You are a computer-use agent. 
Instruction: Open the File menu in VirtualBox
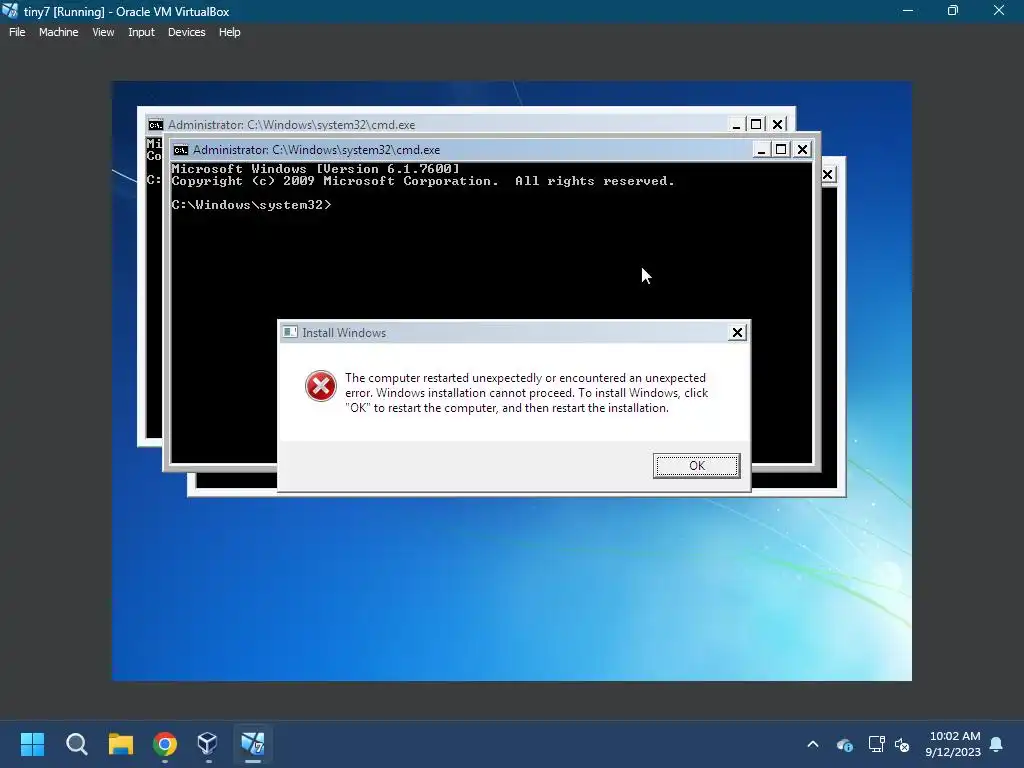[x=17, y=32]
